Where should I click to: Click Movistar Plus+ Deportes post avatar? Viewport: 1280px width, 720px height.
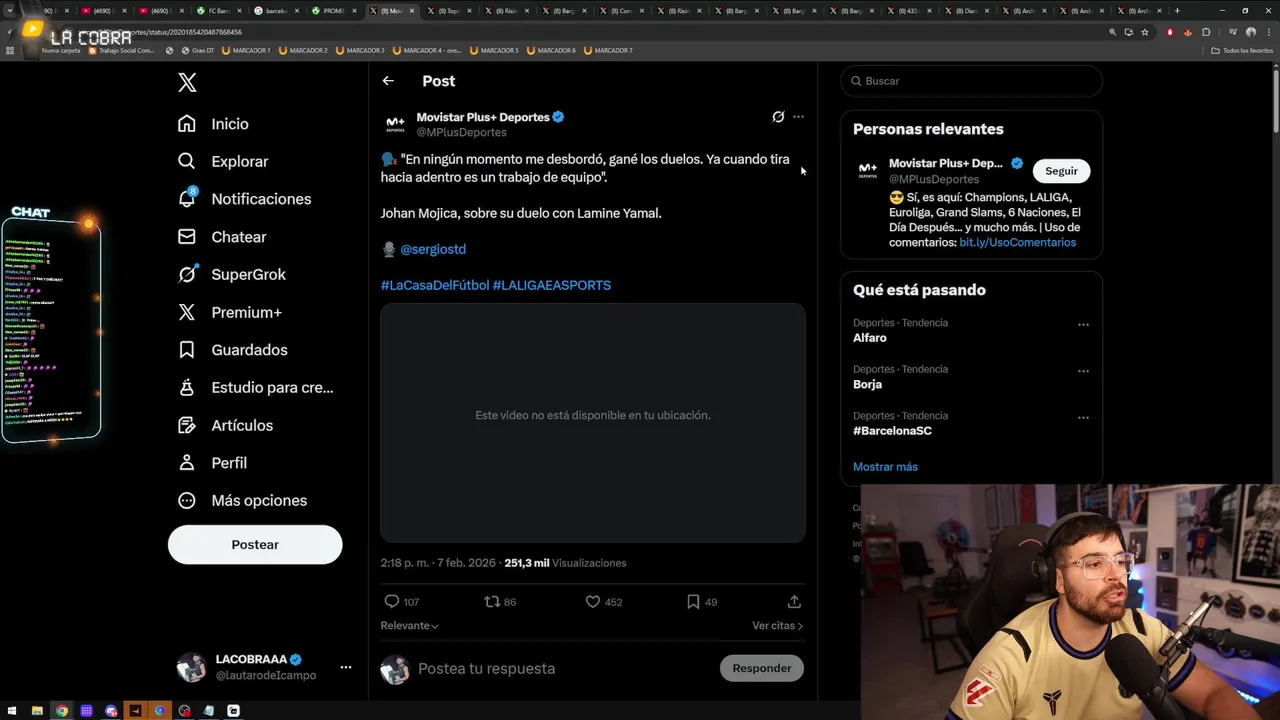[395, 124]
